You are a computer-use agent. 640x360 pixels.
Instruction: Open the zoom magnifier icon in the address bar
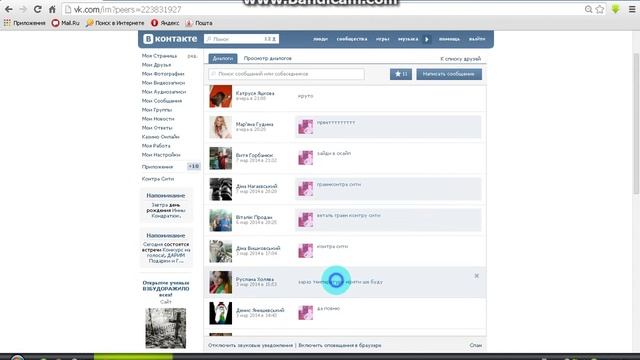coord(588,9)
